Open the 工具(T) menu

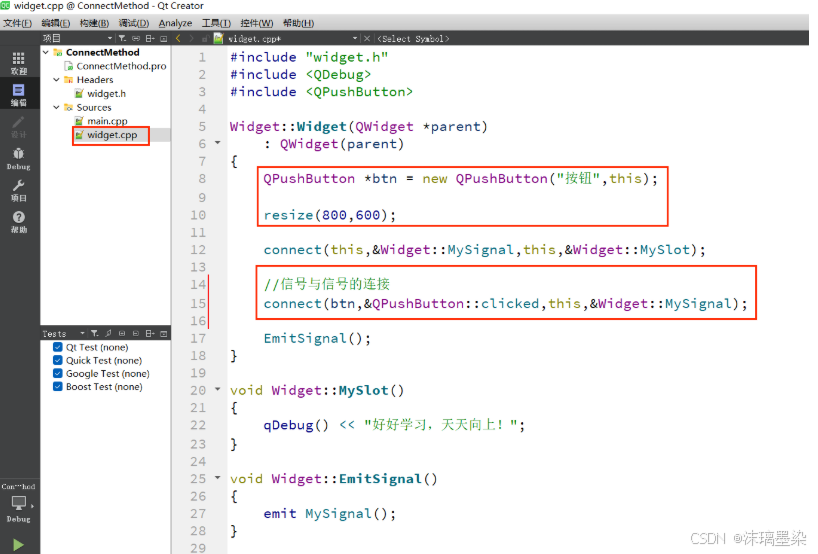click(x=216, y=23)
